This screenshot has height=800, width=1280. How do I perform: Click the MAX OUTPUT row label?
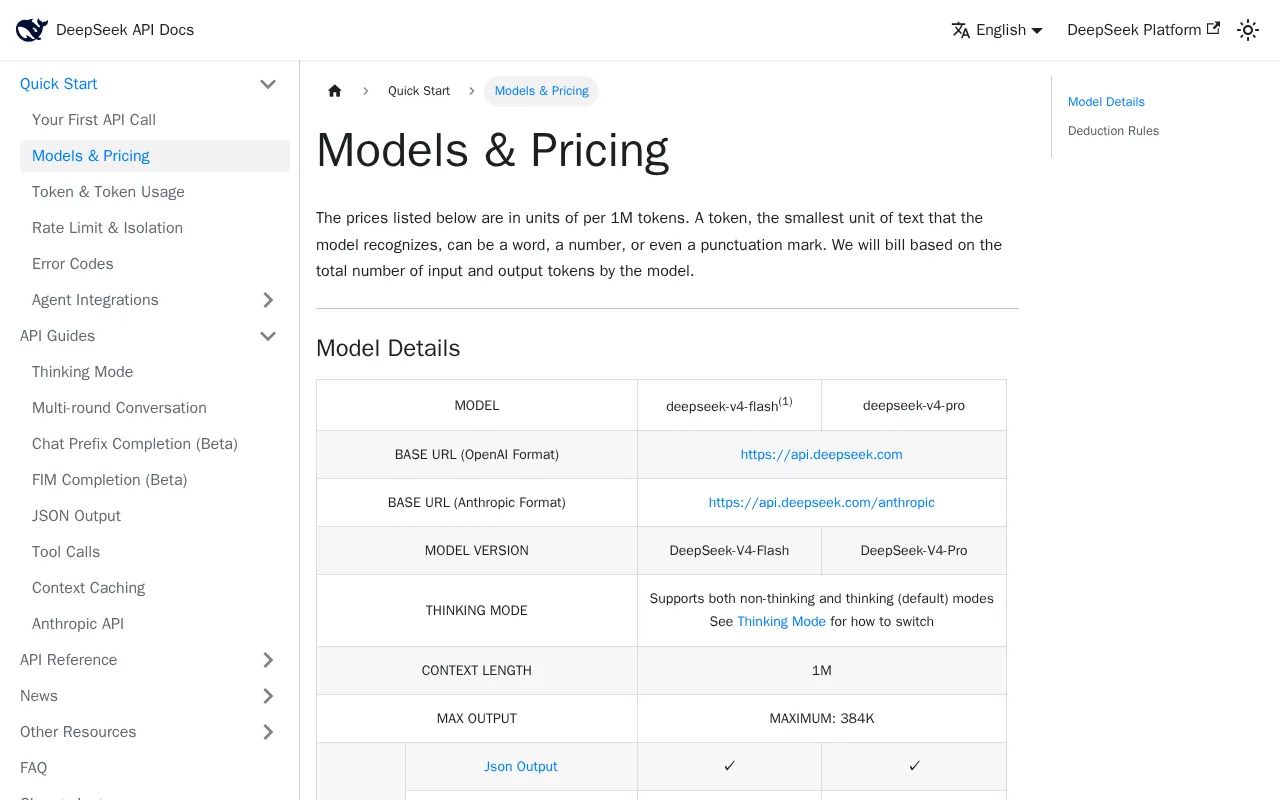pos(477,718)
